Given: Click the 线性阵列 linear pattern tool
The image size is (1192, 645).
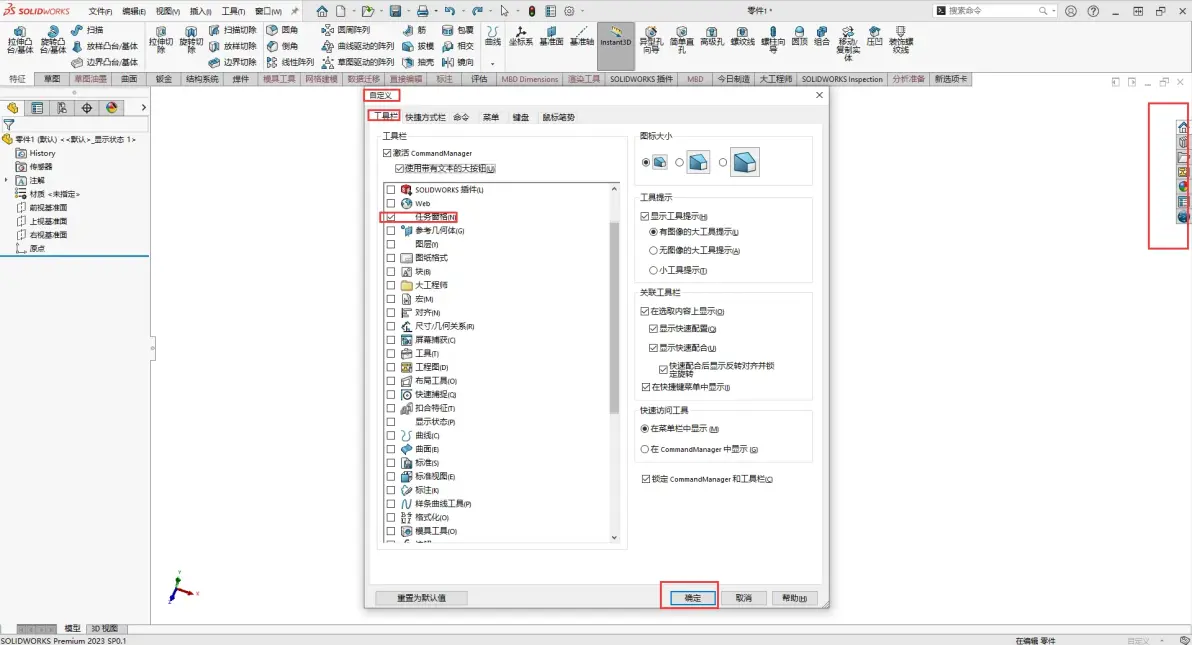Looking at the screenshot, I should point(290,62).
